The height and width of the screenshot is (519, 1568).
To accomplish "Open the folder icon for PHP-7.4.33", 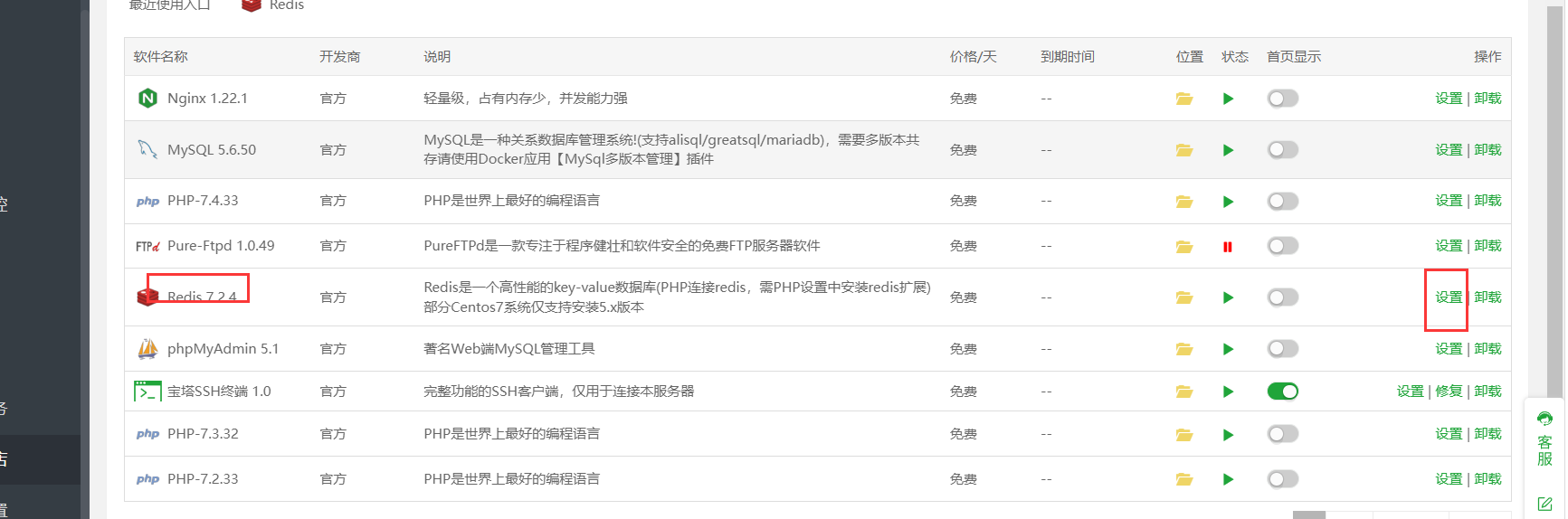I will click(x=1183, y=202).
